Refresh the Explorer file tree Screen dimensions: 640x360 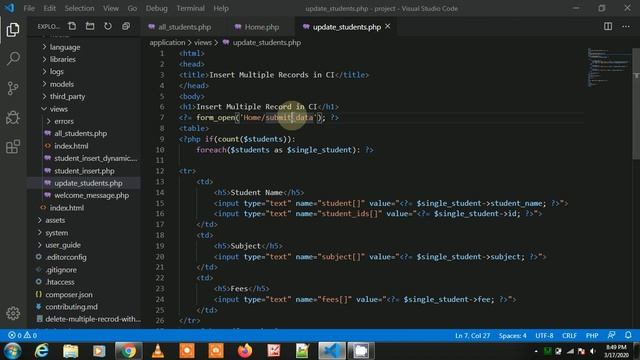(x=108, y=27)
